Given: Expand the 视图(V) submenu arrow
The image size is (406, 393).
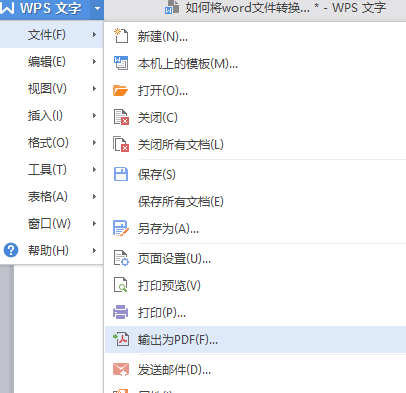Looking at the screenshot, I should pyautogui.click(x=94, y=88).
